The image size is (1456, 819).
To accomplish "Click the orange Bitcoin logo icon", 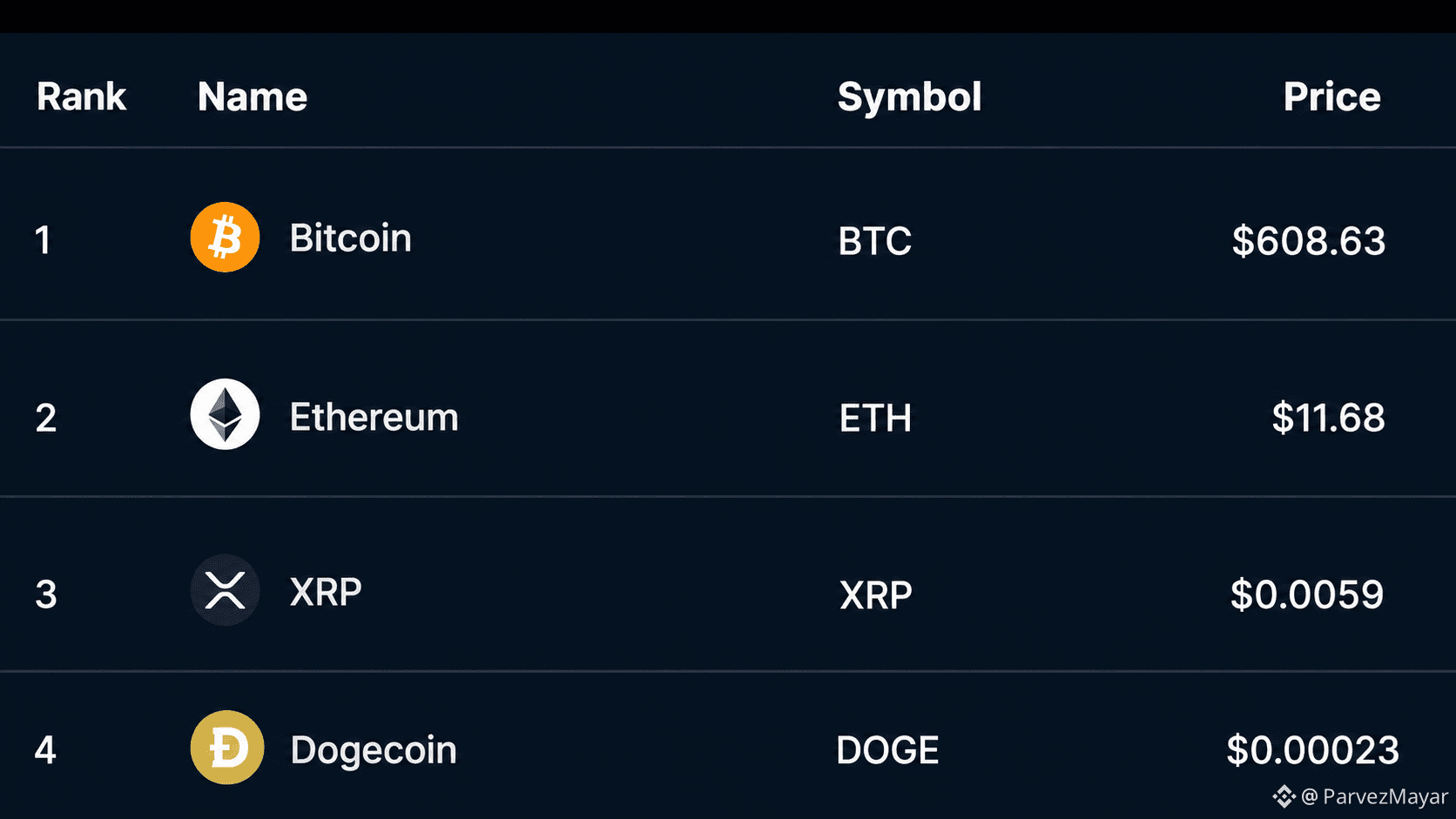I will coord(225,238).
